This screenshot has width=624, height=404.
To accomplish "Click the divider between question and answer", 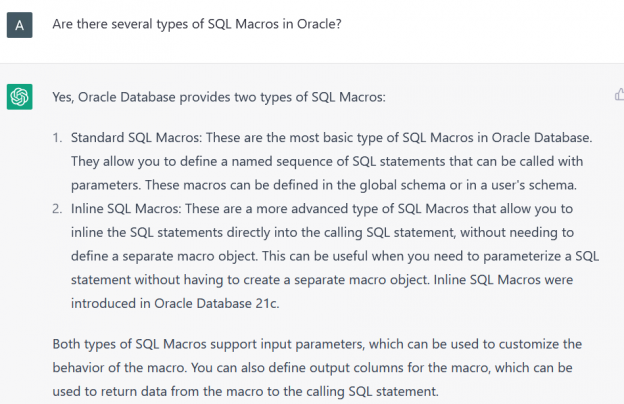I will (312, 63).
